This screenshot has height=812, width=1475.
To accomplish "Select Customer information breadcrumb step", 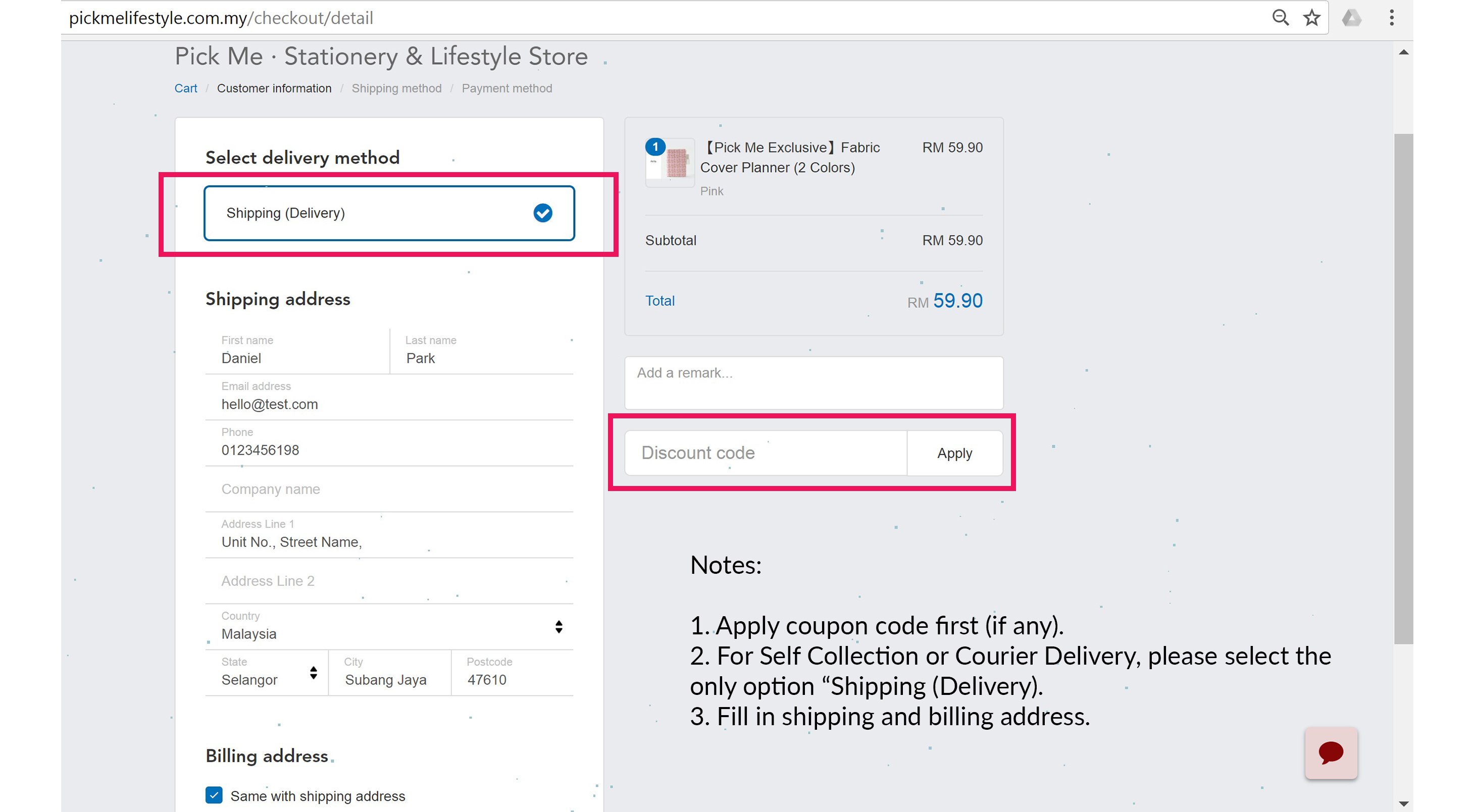I will [274, 88].
